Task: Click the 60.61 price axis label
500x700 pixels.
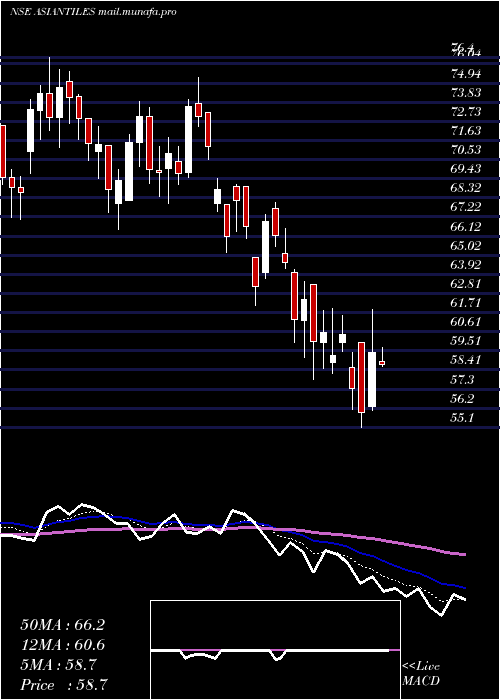Action: pos(466,321)
